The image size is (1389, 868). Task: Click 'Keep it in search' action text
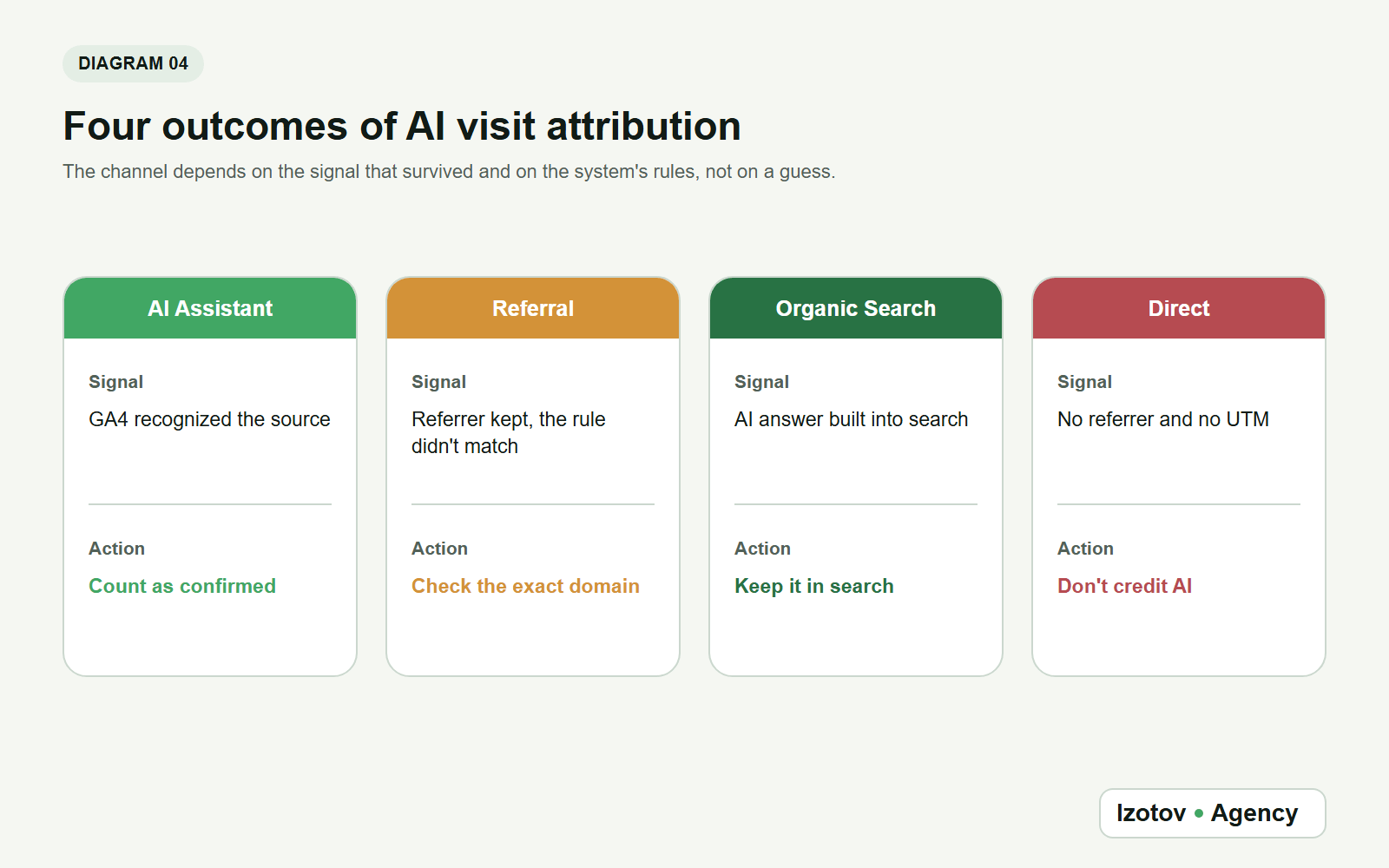pyautogui.click(x=814, y=586)
